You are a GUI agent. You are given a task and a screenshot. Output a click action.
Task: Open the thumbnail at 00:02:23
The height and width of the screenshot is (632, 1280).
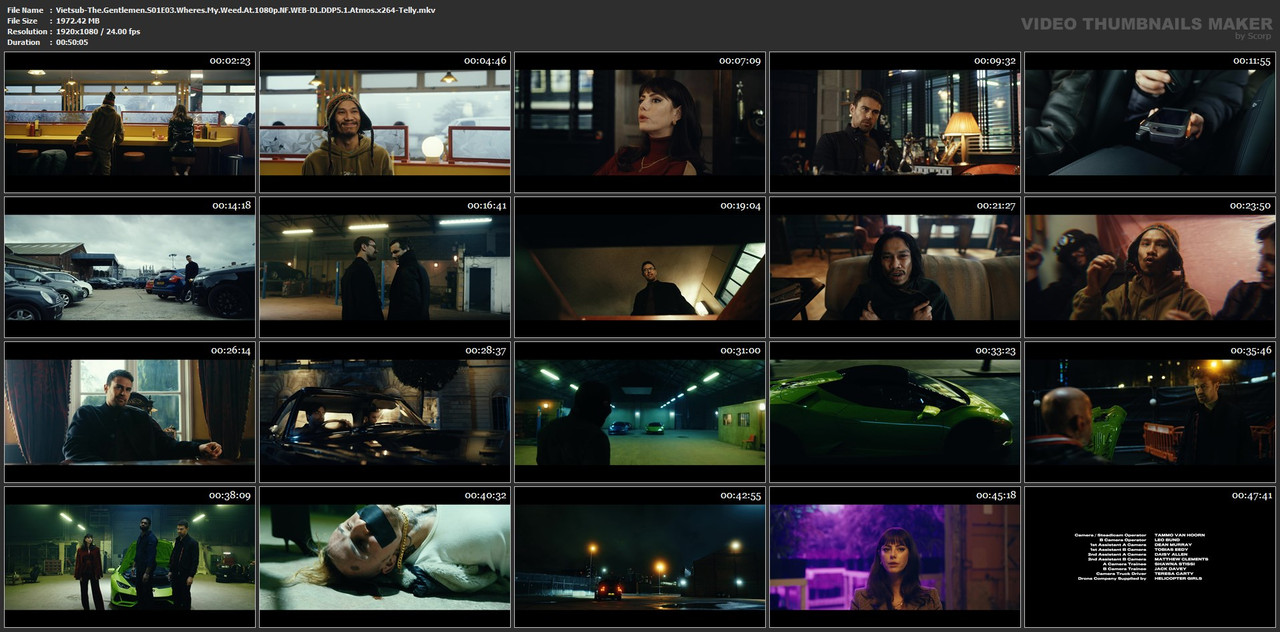pos(130,122)
